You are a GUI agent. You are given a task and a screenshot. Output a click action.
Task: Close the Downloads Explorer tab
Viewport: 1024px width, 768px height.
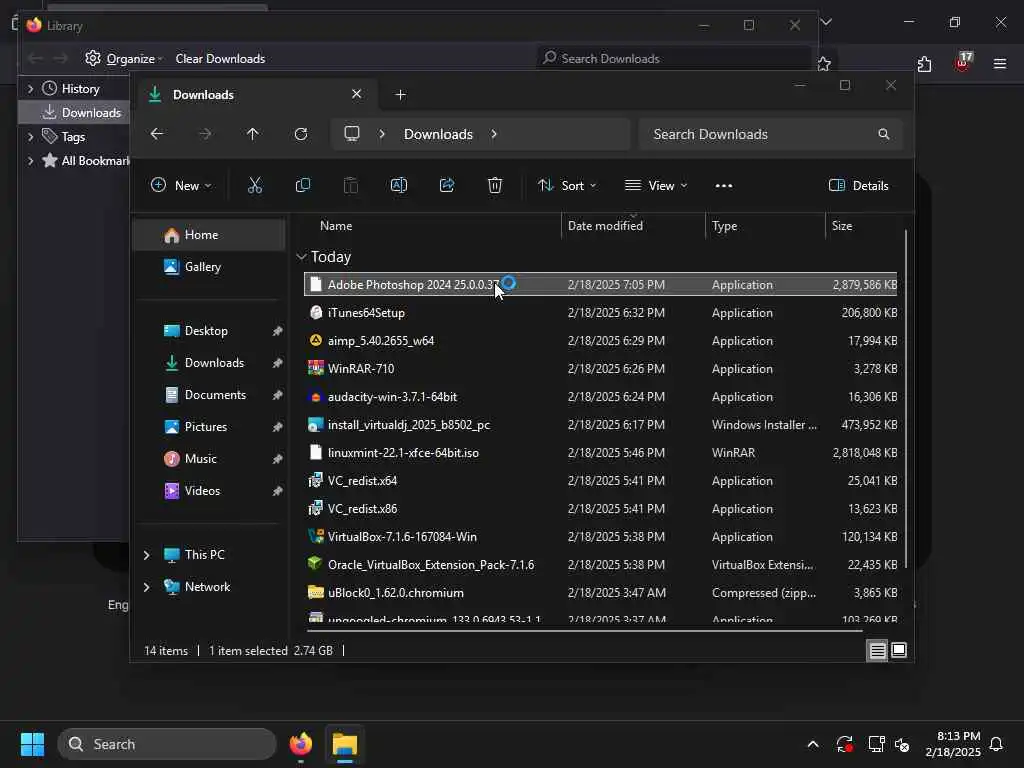tap(357, 94)
